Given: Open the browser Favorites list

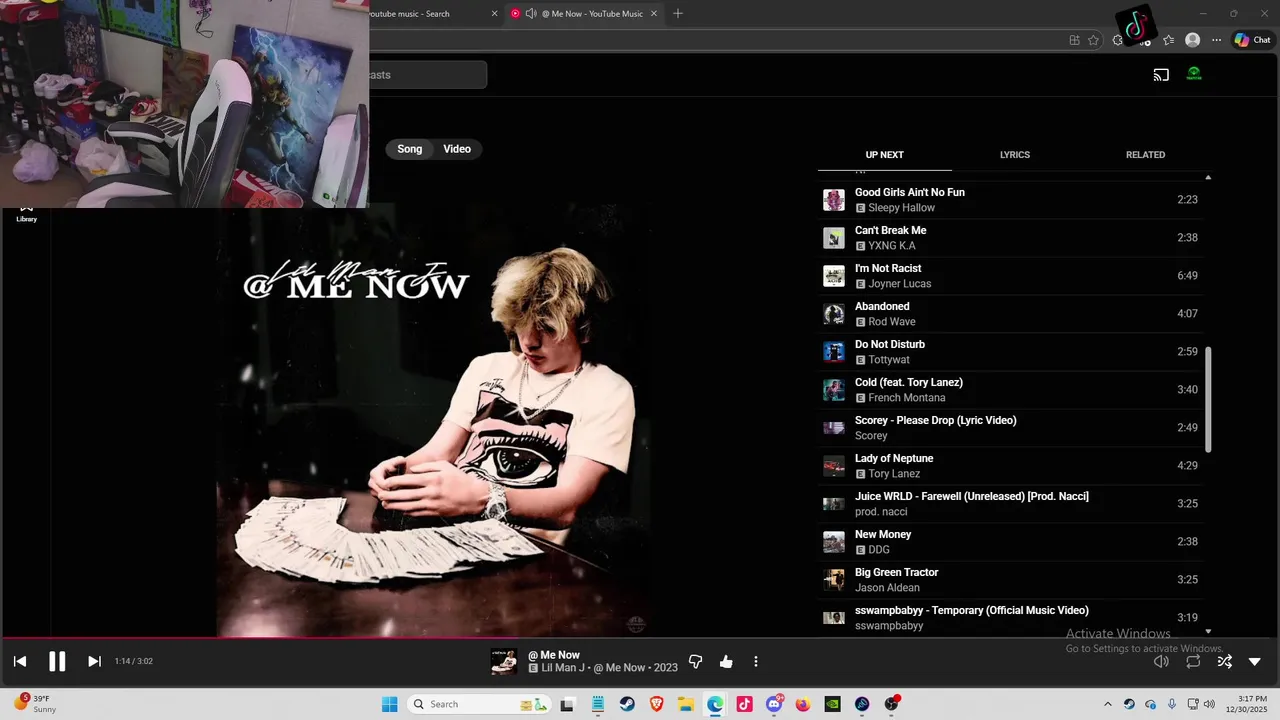Looking at the screenshot, I should (x=1168, y=40).
